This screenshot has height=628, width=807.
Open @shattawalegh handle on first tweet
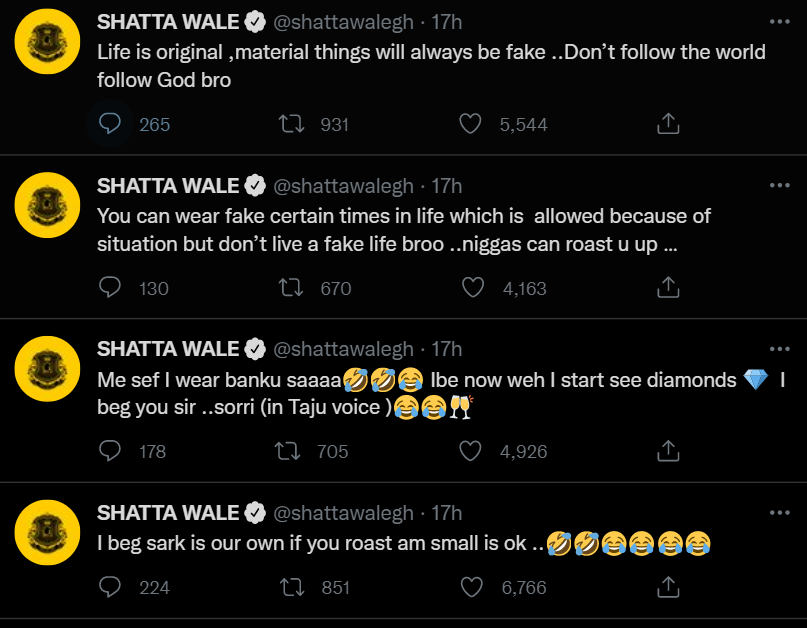(x=343, y=22)
